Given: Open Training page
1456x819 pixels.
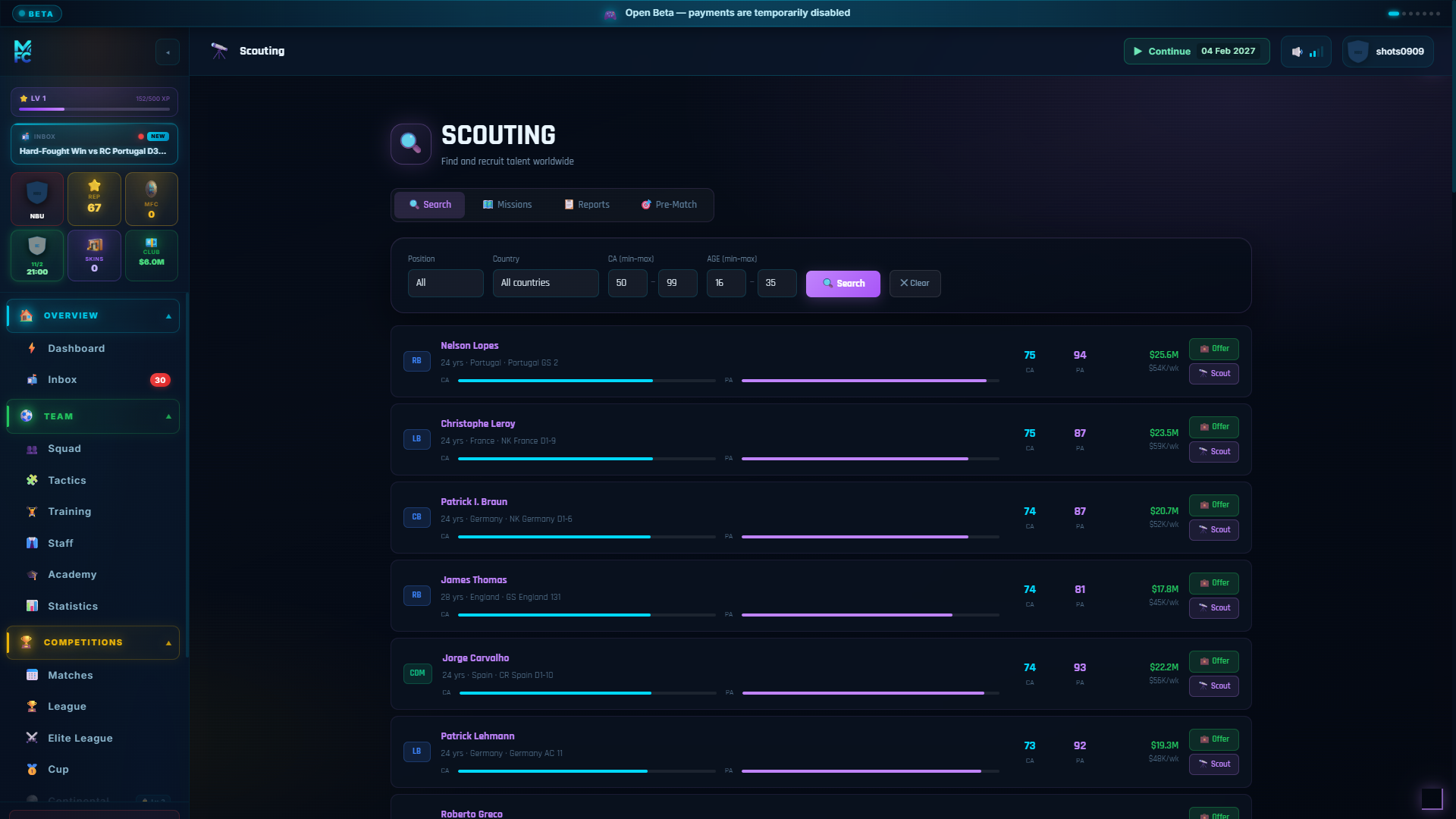Looking at the screenshot, I should tap(93, 512).
